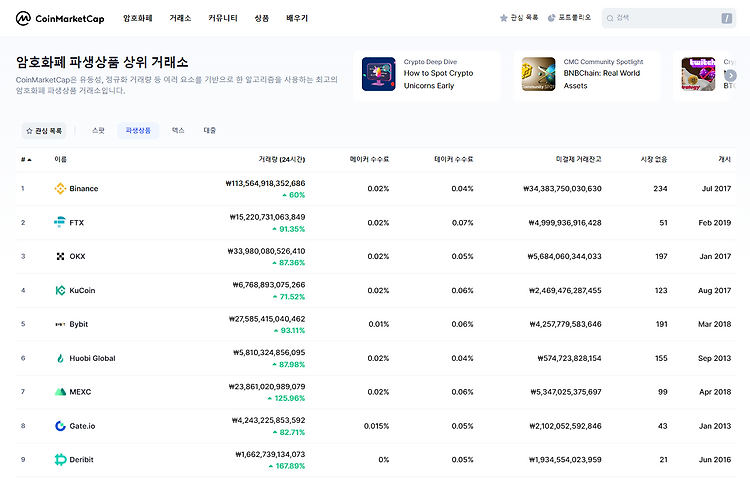Sort by rank using # column header
750x478 pixels.
[26, 159]
